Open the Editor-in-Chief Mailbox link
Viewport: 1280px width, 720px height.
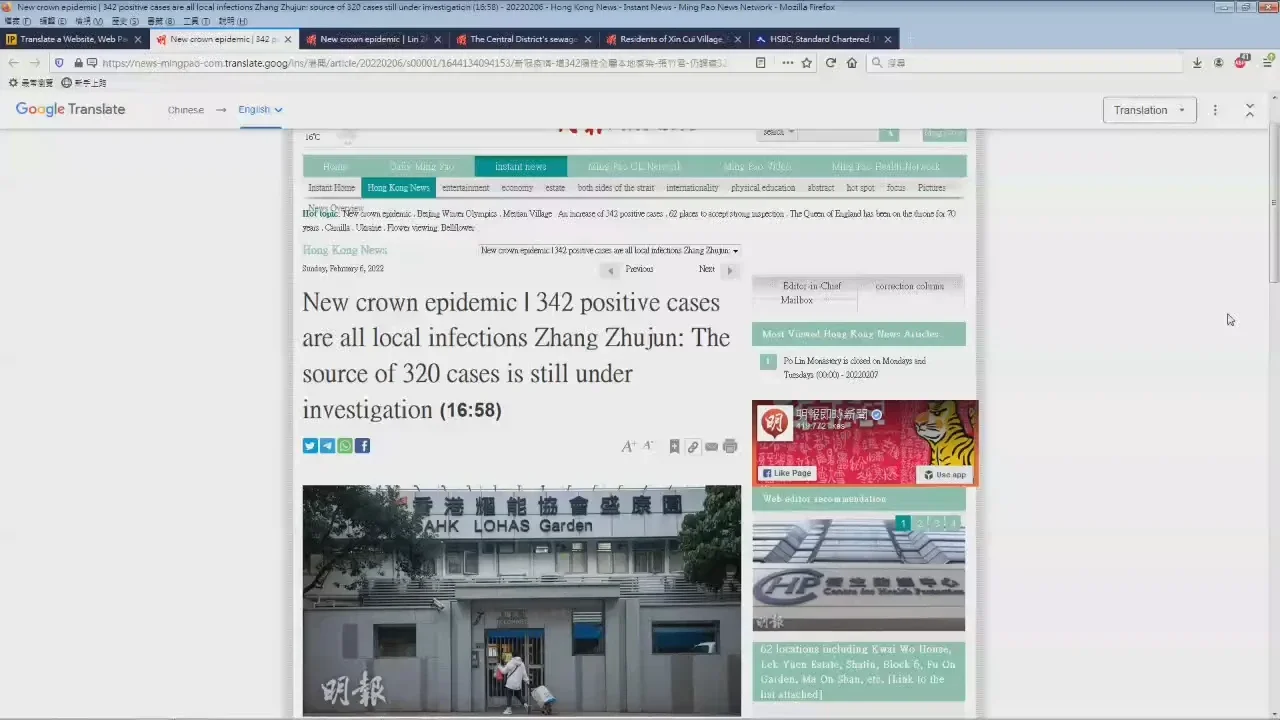[x=811, y=293]
